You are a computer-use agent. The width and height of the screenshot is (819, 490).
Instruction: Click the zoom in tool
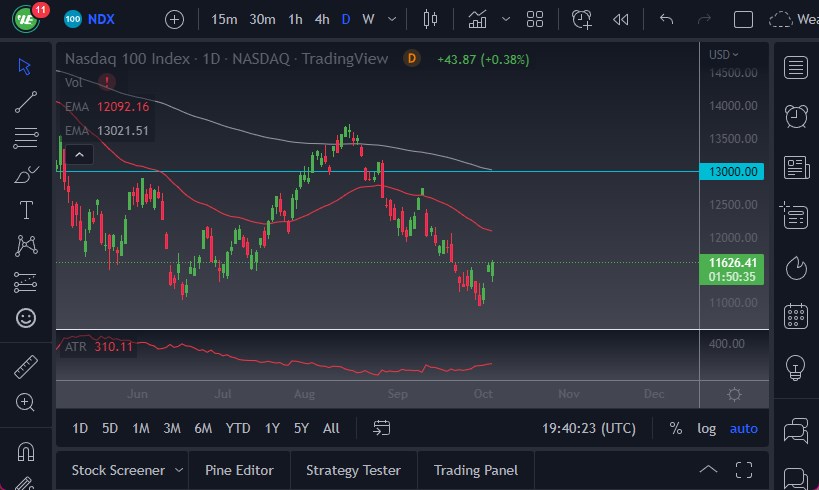pyautogui.click(x=26, y=402)
